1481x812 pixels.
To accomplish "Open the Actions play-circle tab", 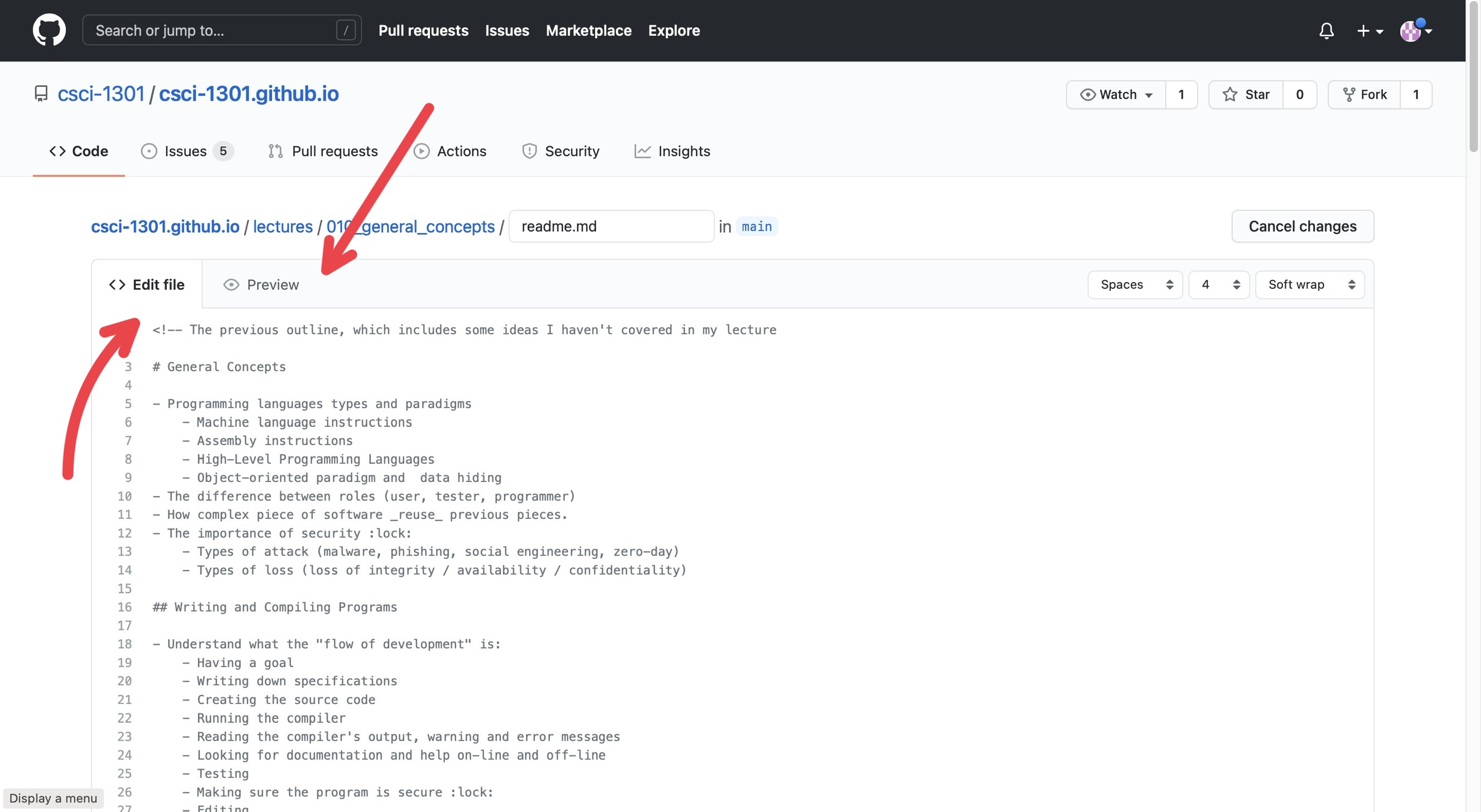I will (449, 151).
